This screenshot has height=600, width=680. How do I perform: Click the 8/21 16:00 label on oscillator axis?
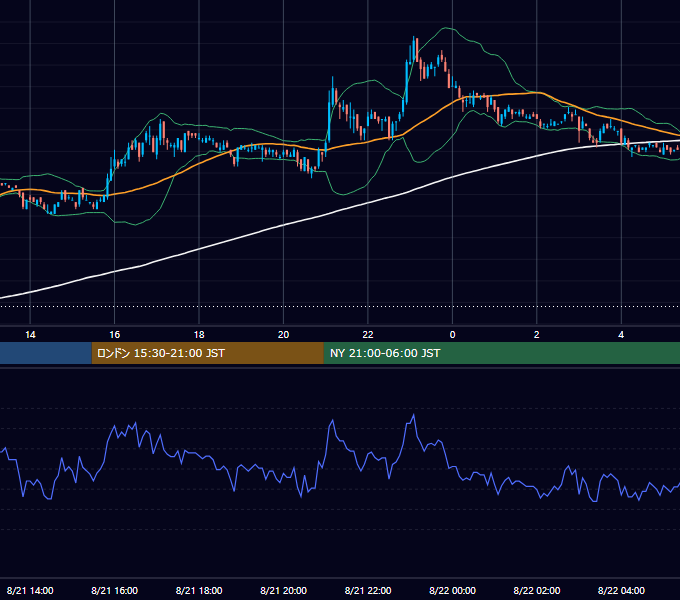(114, 590)
